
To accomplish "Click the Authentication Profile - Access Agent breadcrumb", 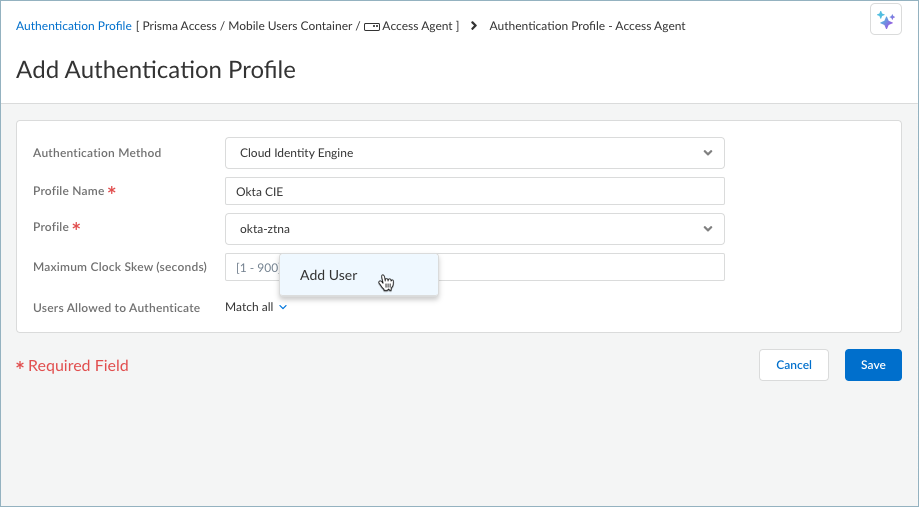I will click(587, 26).
